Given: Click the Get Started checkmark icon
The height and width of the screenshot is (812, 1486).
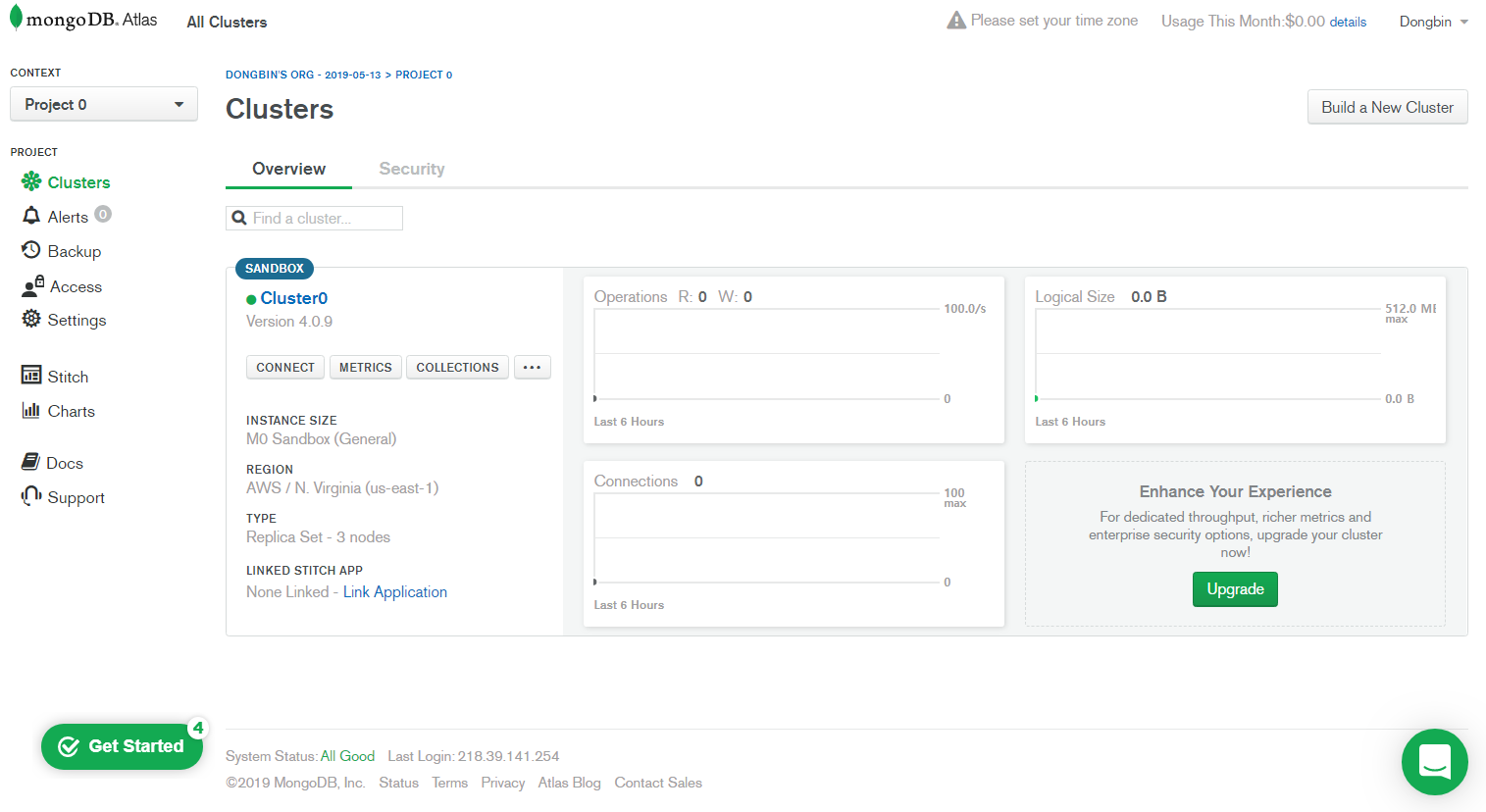Looking at the screenshot, I should 69,746.
